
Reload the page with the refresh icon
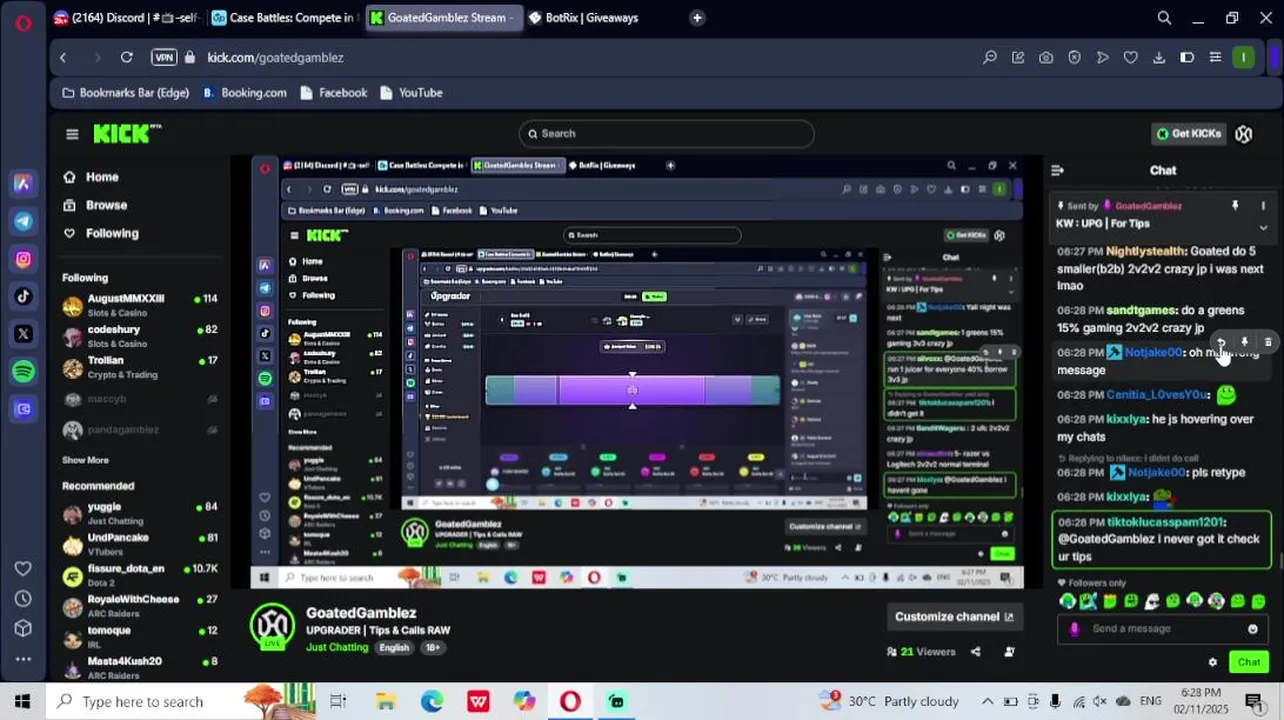pos(127,58)
